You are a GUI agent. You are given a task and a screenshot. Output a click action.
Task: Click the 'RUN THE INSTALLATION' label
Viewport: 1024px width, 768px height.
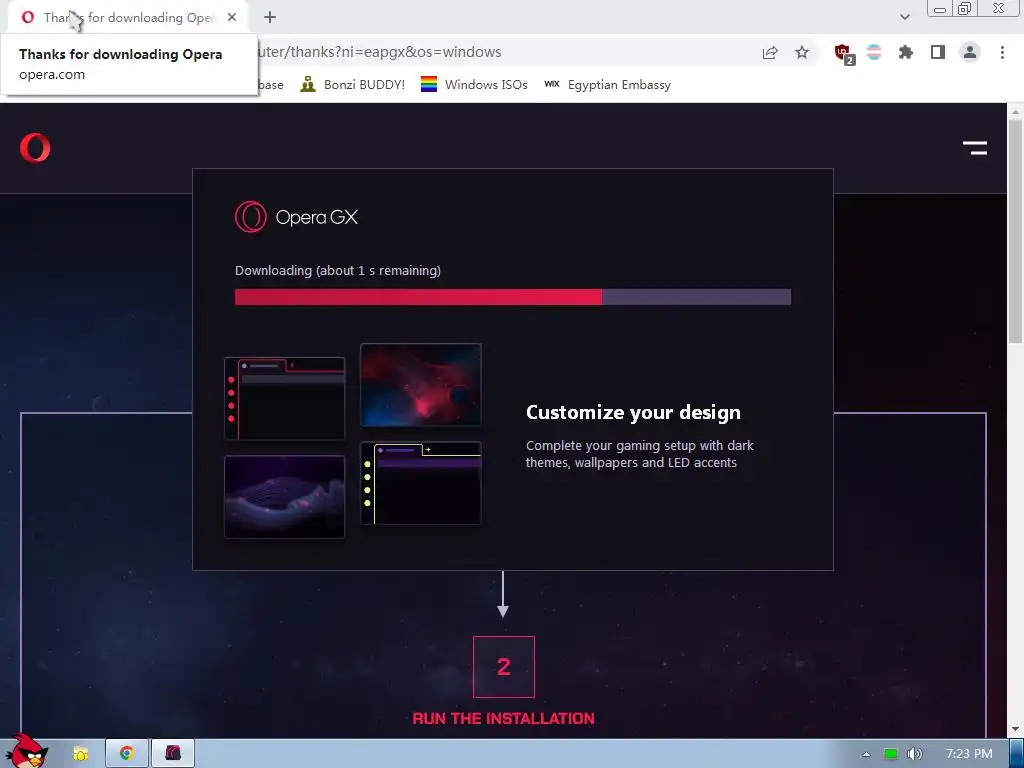coord(504,718)
